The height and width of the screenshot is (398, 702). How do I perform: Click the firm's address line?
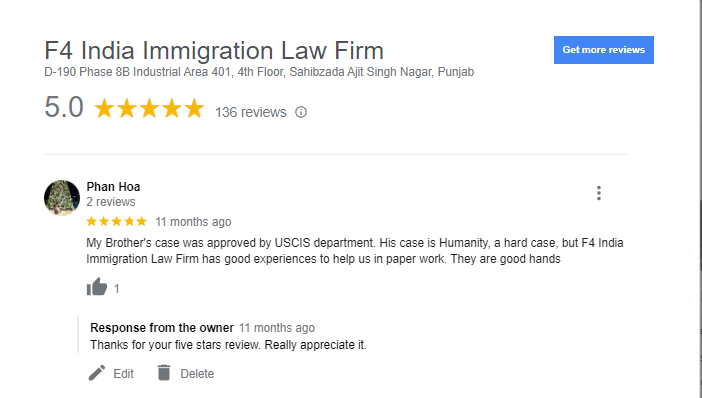click(259, 72)
